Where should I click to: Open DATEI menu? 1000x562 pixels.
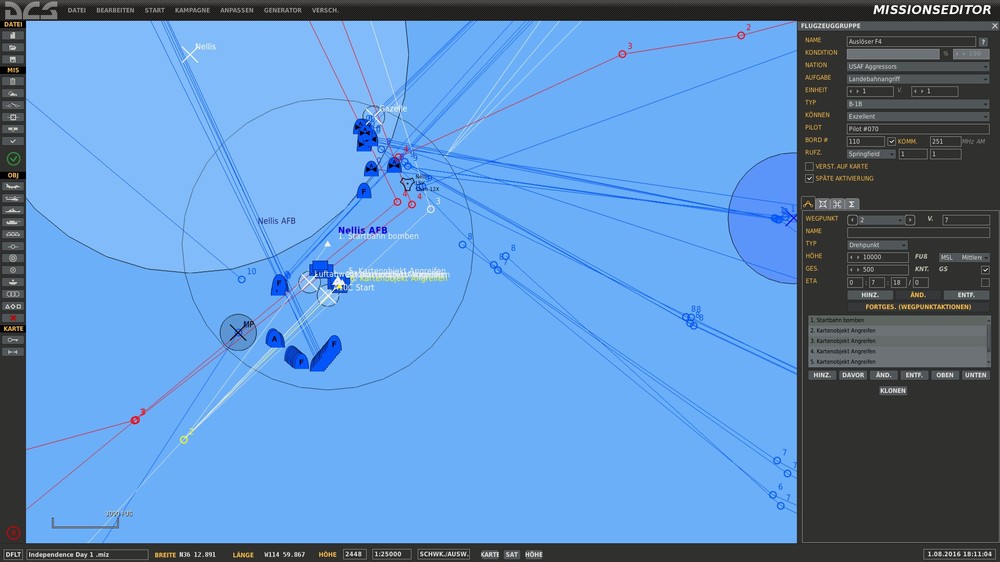point(77,10)
